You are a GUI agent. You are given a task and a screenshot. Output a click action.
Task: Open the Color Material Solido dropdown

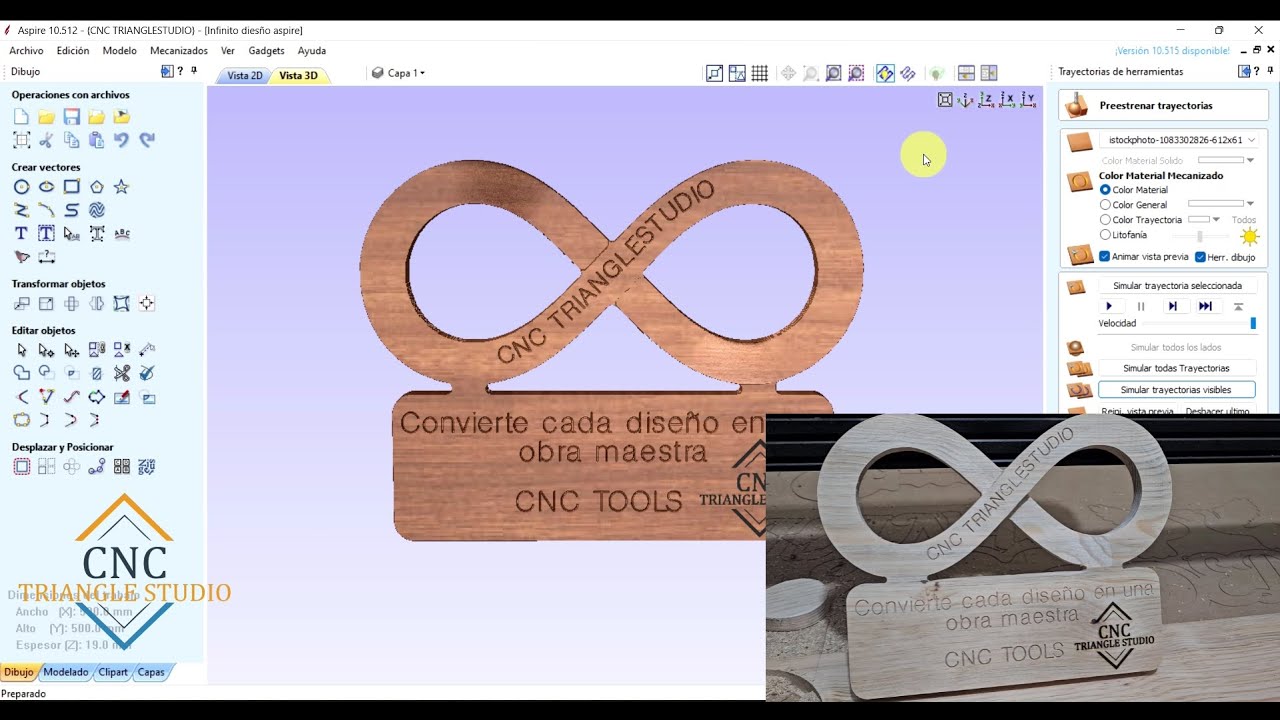(x=1250, y=160)
